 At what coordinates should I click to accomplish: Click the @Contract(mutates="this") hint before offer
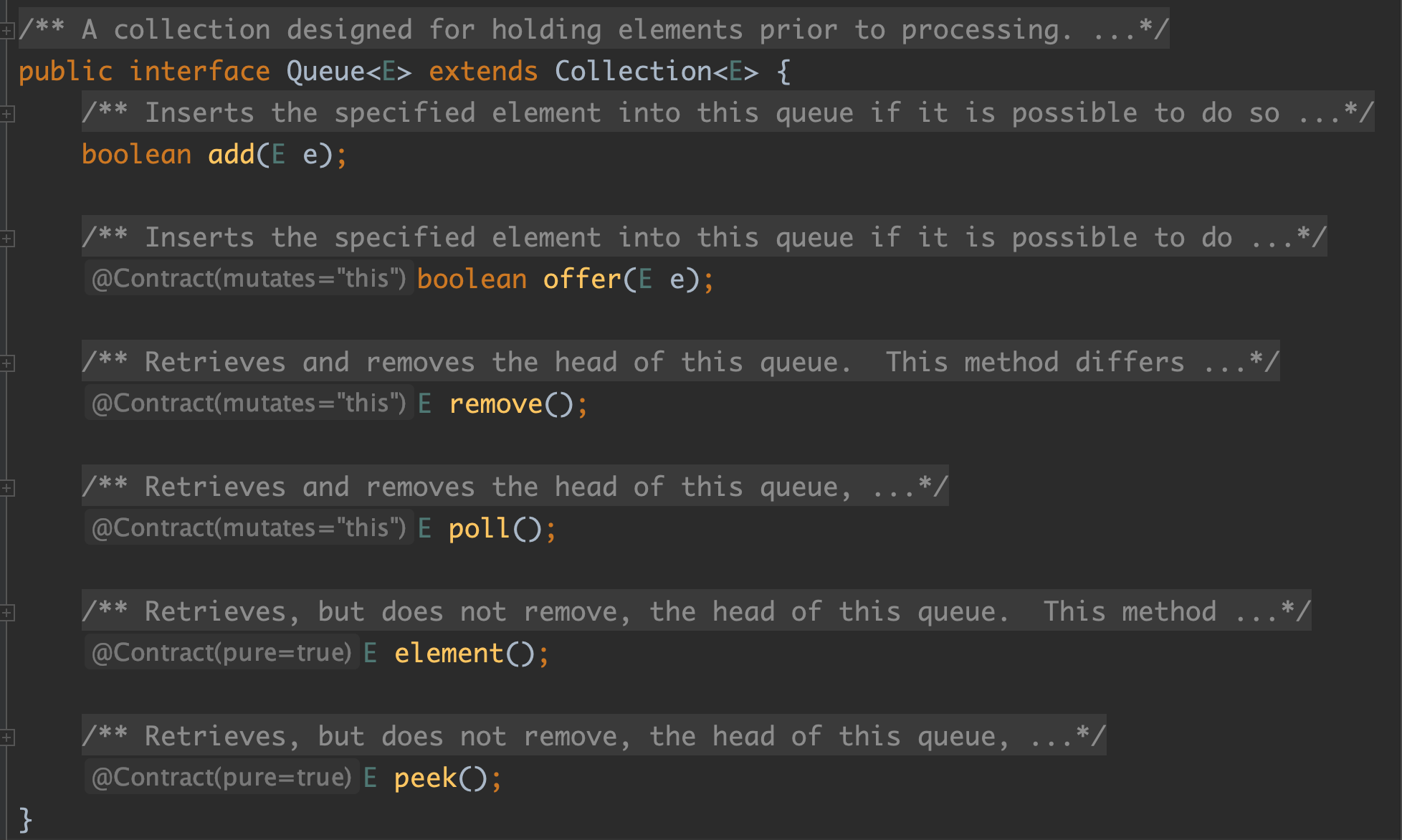click(x=248, y=279)
